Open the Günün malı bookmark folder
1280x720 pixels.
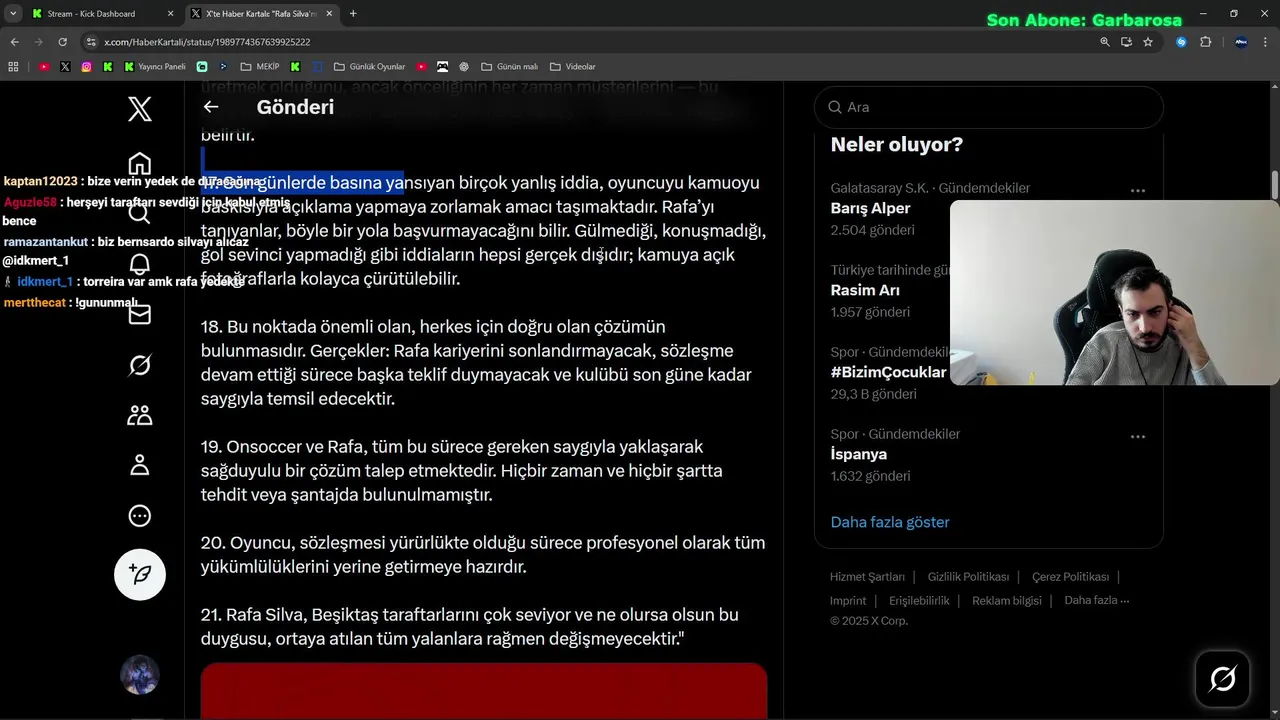(x=509, y=67)
